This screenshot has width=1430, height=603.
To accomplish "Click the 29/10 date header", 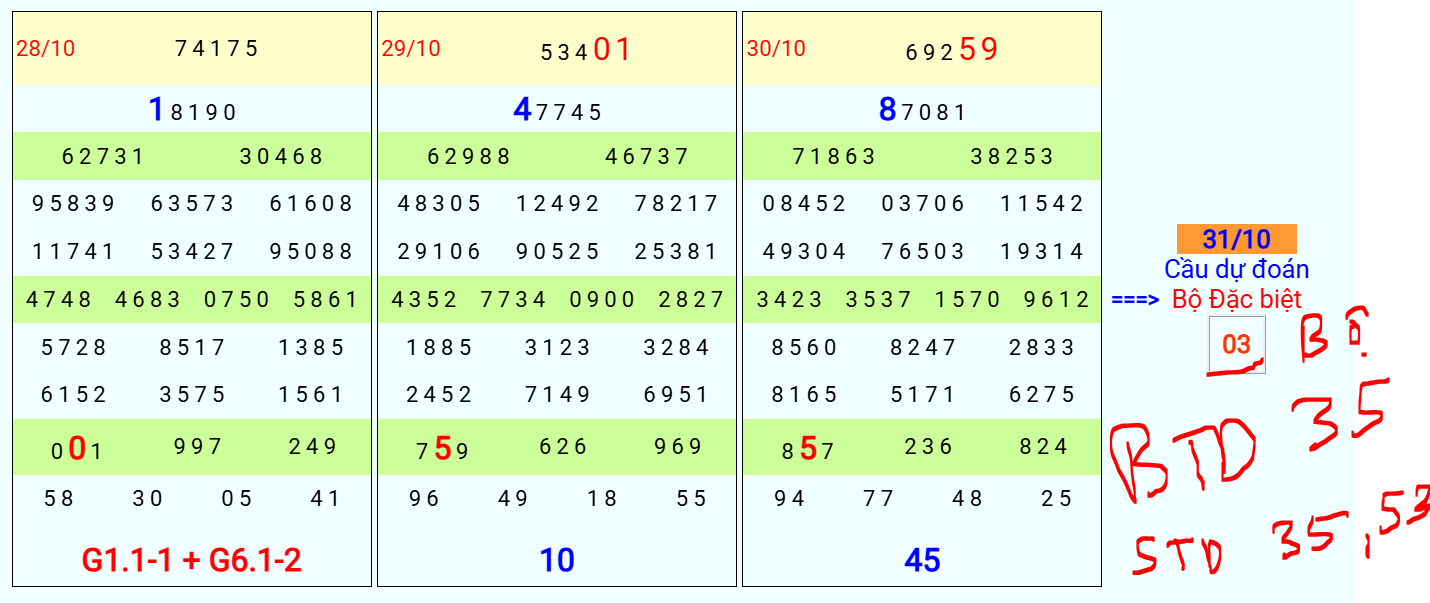I will point(410,49).
